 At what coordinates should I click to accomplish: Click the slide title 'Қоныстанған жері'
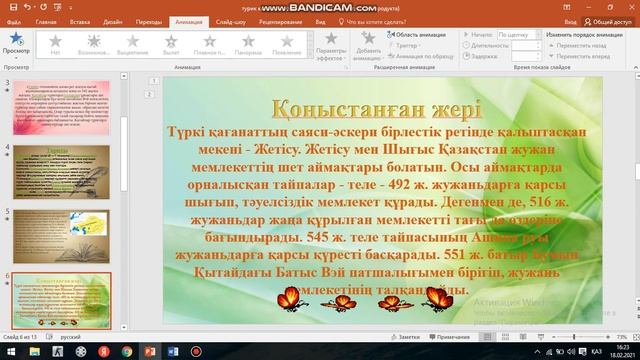coord(376,109)
